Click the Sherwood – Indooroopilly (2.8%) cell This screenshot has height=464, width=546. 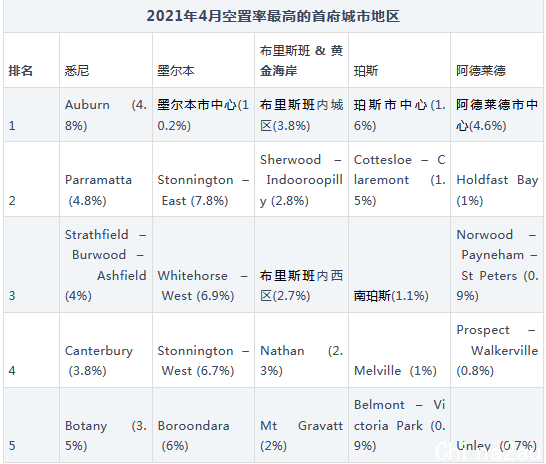point(302,180)
